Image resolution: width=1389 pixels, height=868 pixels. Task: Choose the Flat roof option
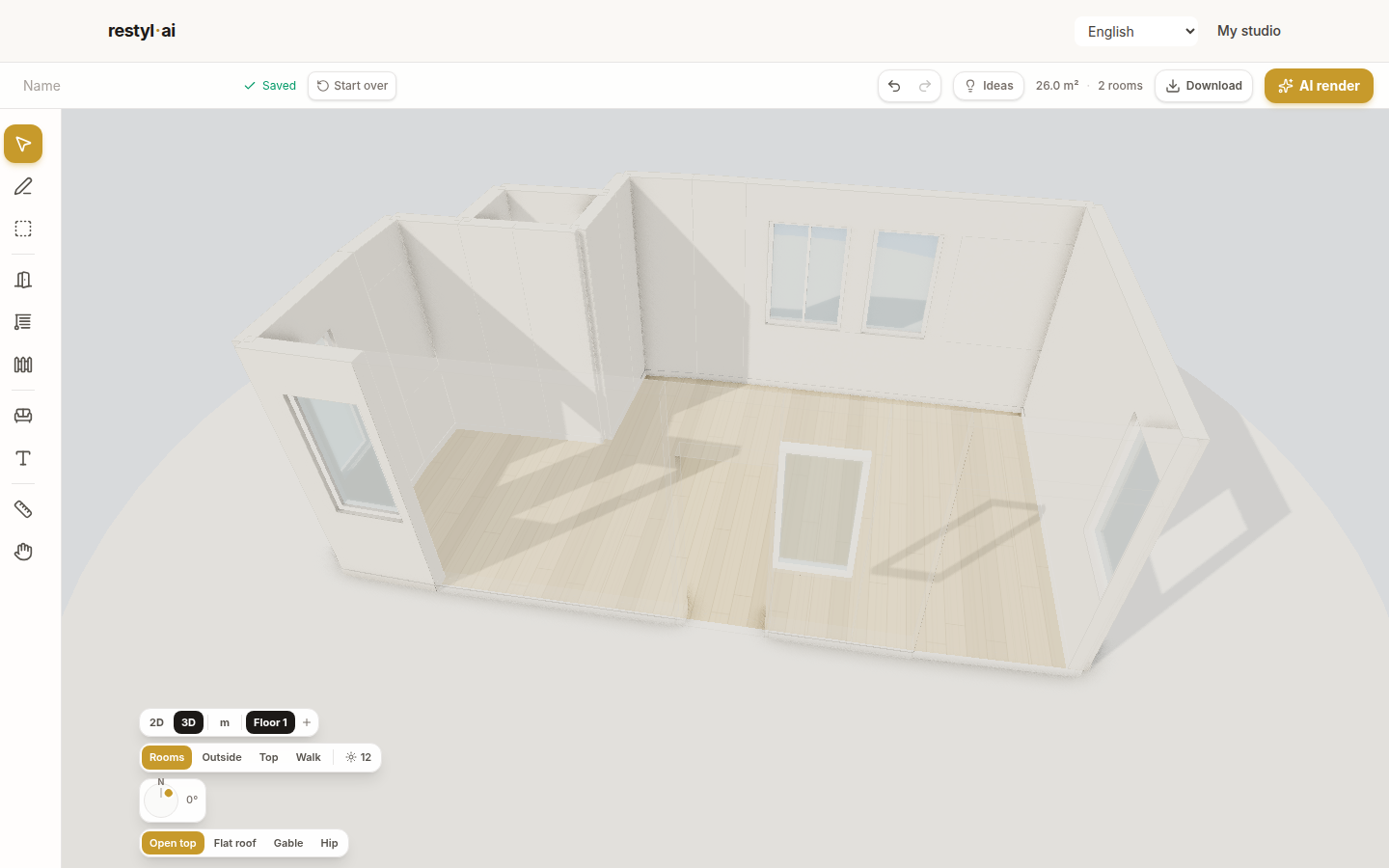coord(235,843)
